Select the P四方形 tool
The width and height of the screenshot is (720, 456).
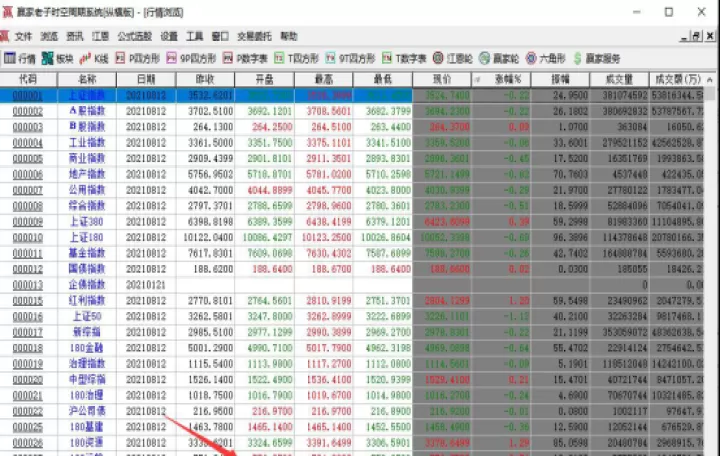(137, 58)
